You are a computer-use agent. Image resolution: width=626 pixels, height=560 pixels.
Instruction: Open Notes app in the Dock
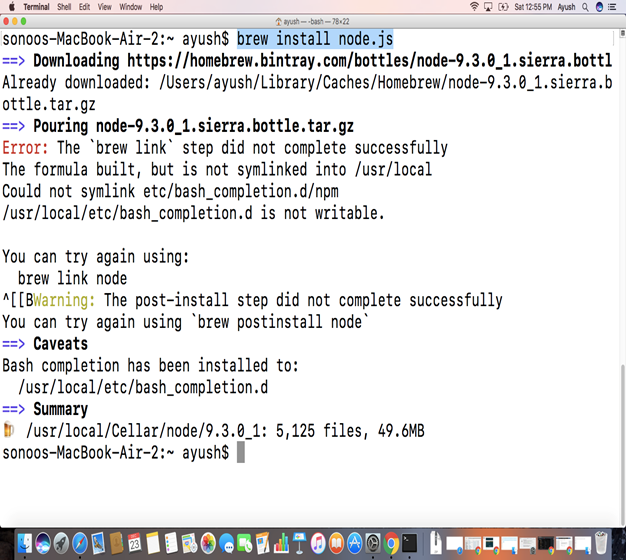click(x=153, y=544)
